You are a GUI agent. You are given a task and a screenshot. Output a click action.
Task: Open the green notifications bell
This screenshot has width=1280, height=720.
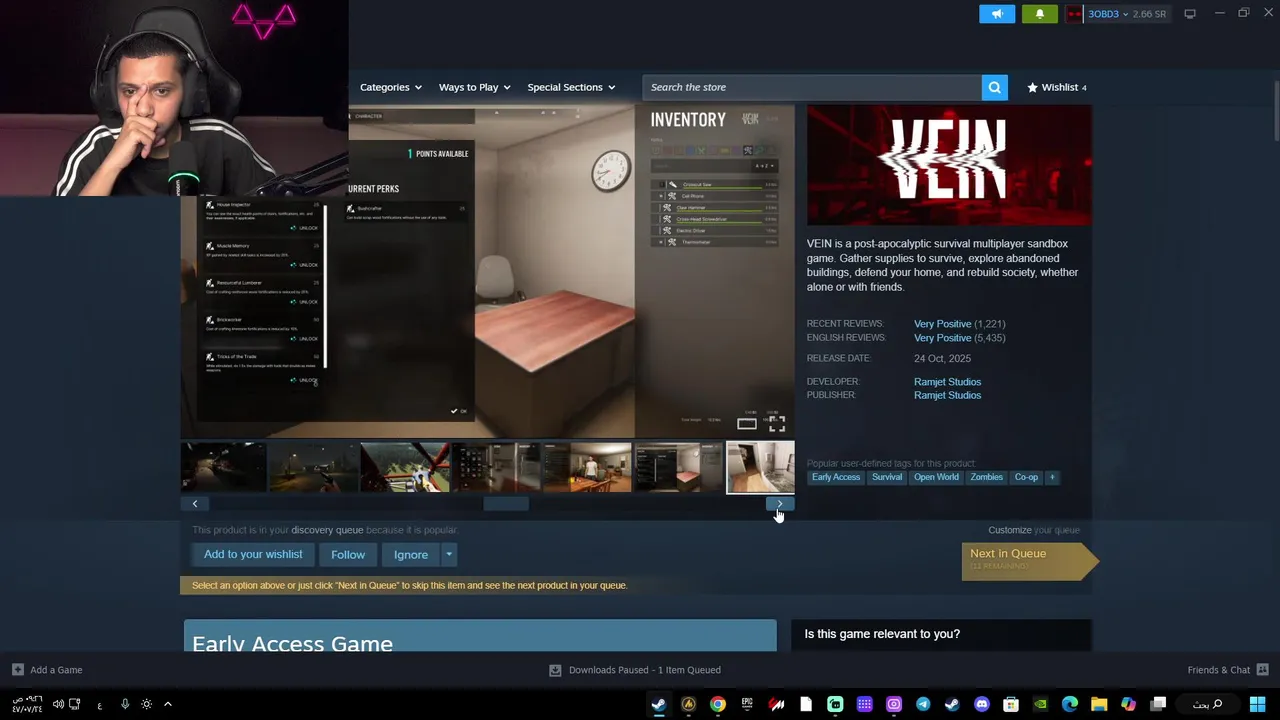1039,14
